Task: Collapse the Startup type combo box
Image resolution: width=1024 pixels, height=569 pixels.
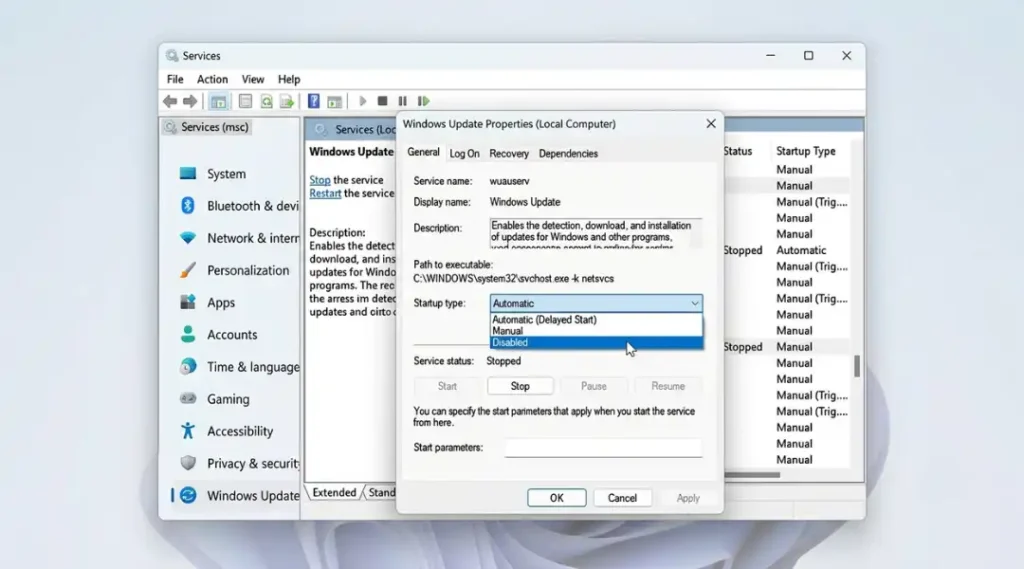Action: (x=596, y=303)
